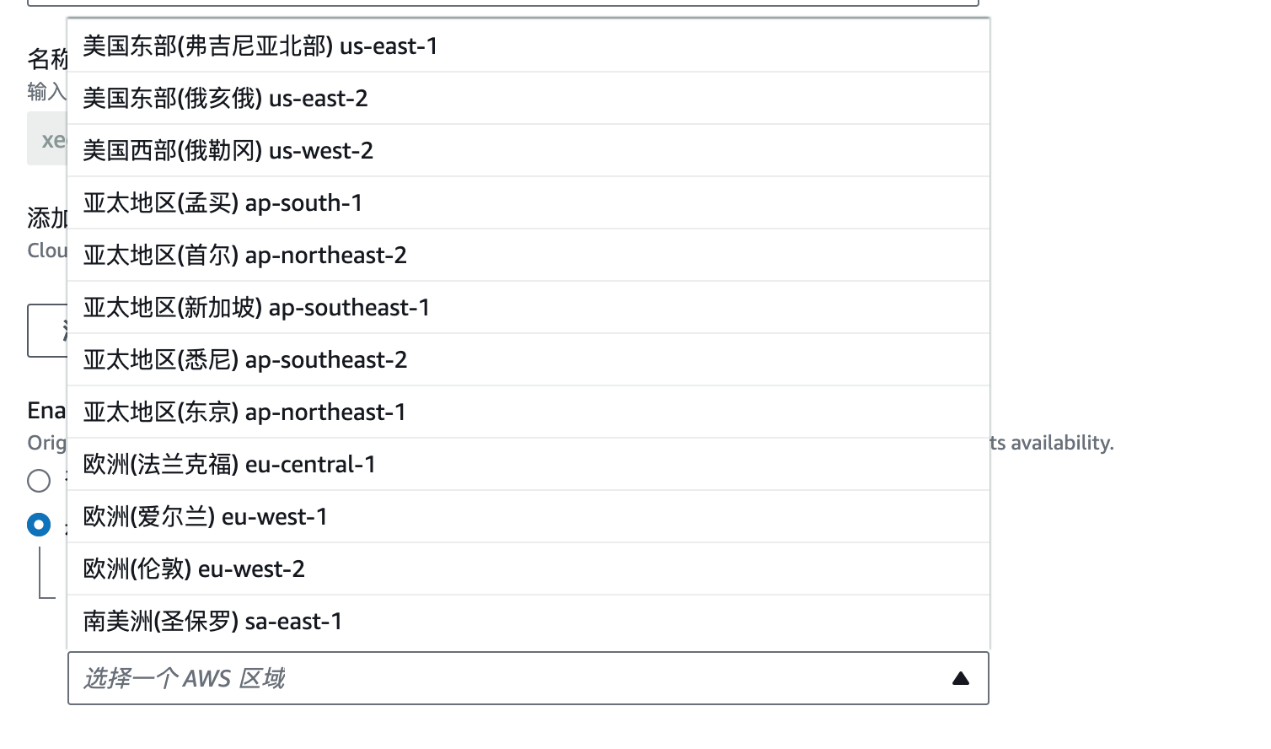
Task: Choose 亚太地区(新加坡) ap-southeast-1 option
Action: tap(528, 308)
